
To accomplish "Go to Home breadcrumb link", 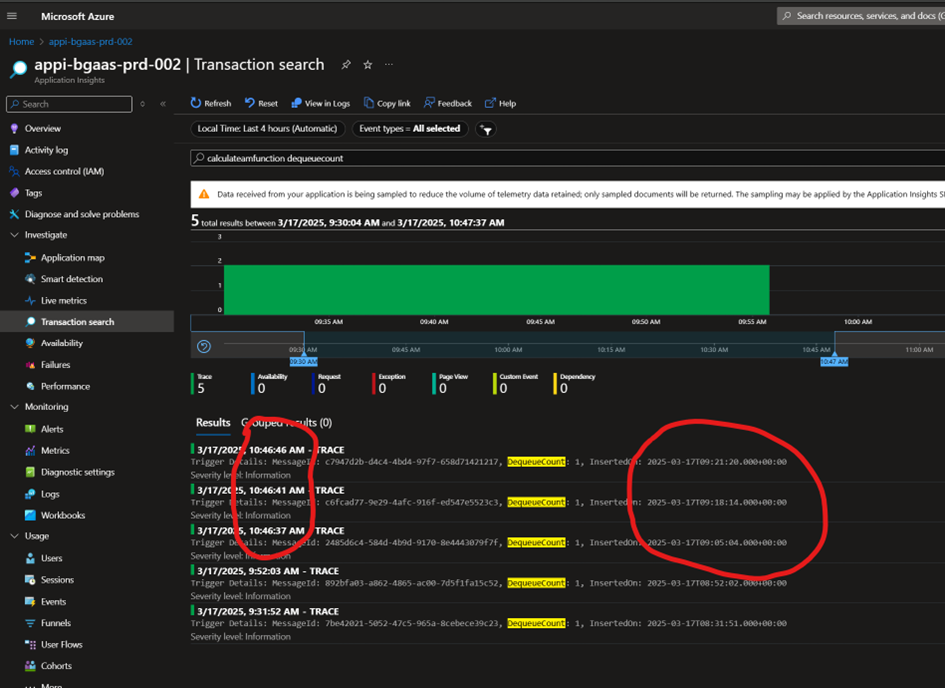I will [x=21, y=42].
